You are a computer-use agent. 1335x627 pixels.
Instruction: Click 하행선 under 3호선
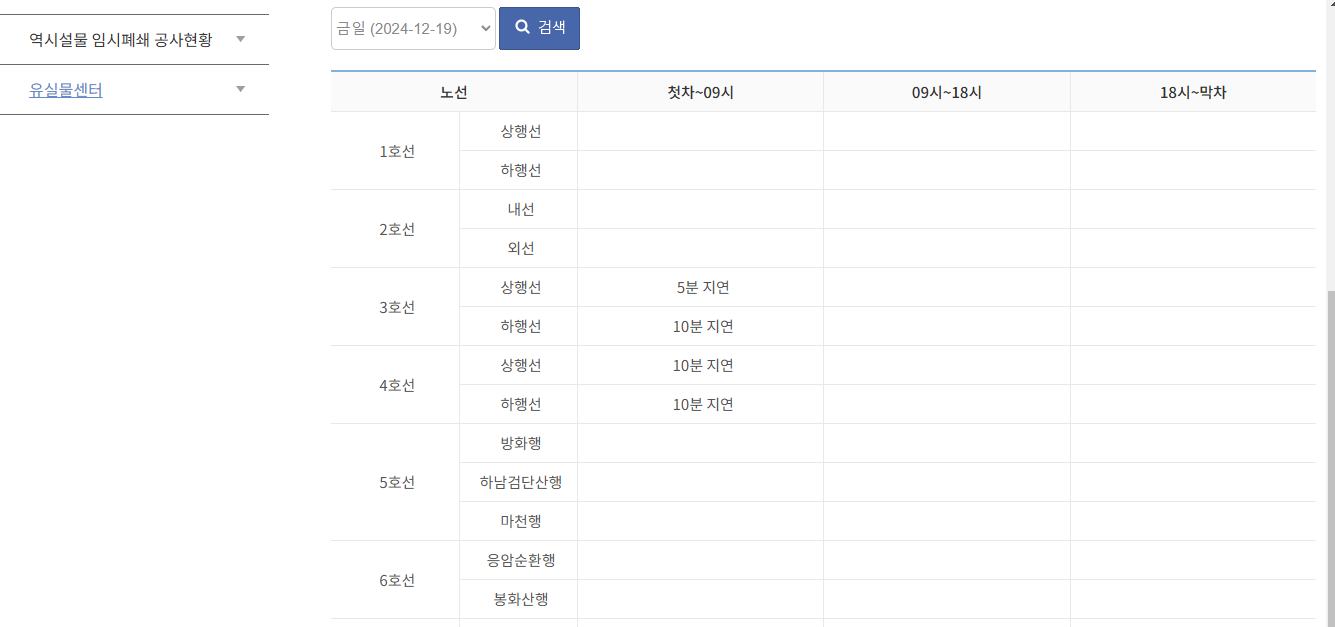[520, 326]
